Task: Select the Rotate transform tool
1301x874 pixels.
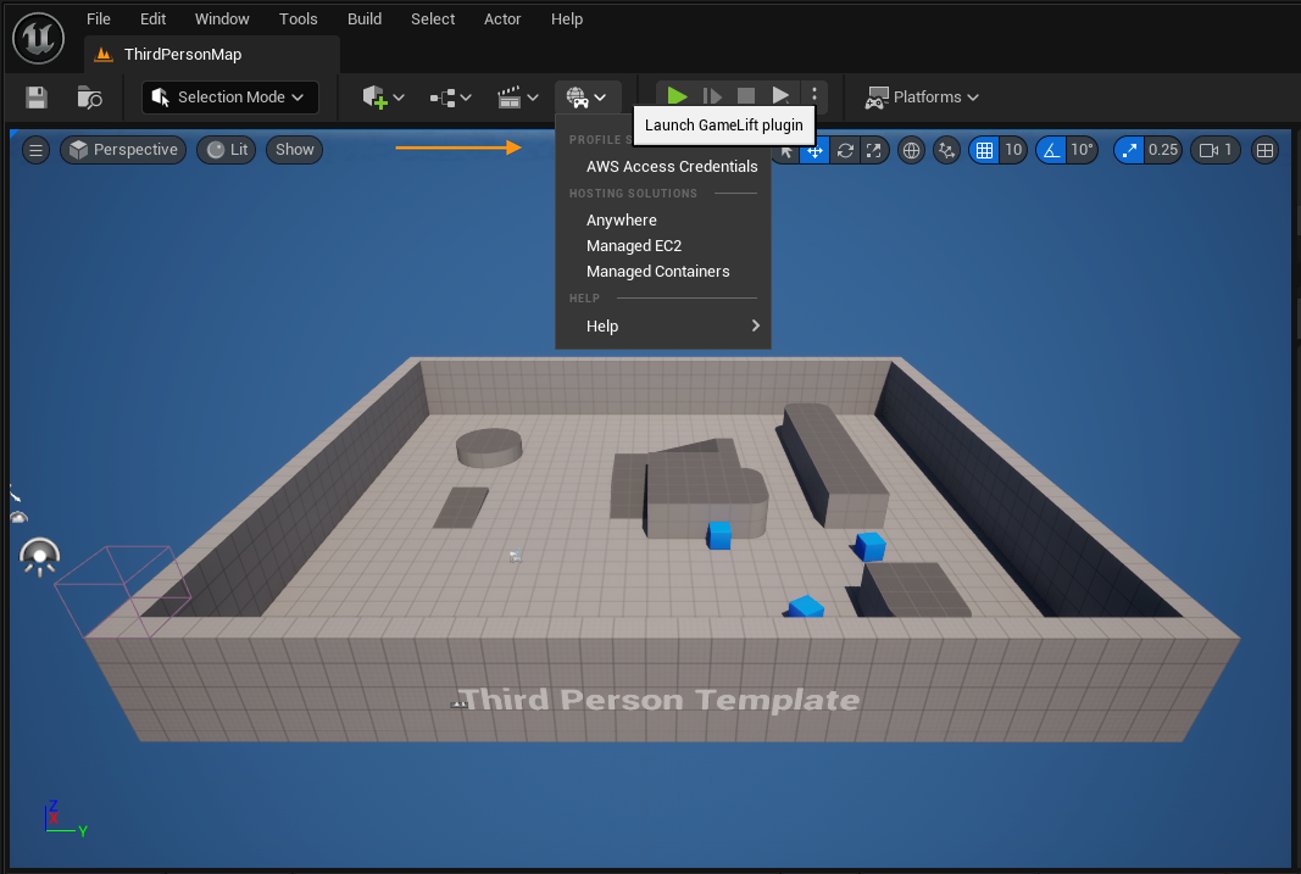Action: click(x=845, y=150)
